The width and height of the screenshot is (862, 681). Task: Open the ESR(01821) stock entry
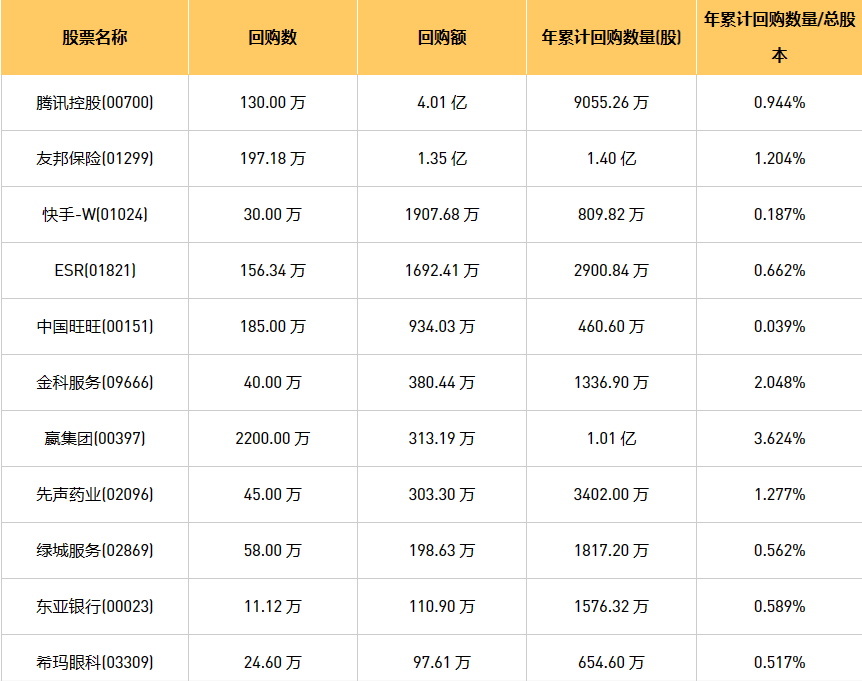(94, 270)
